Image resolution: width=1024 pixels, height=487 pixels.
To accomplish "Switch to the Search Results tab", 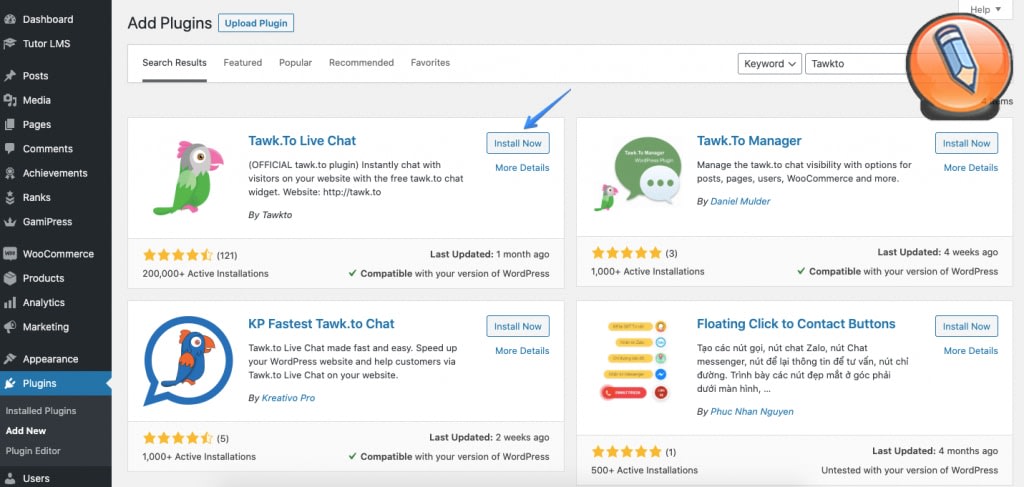I will point(174,63).
